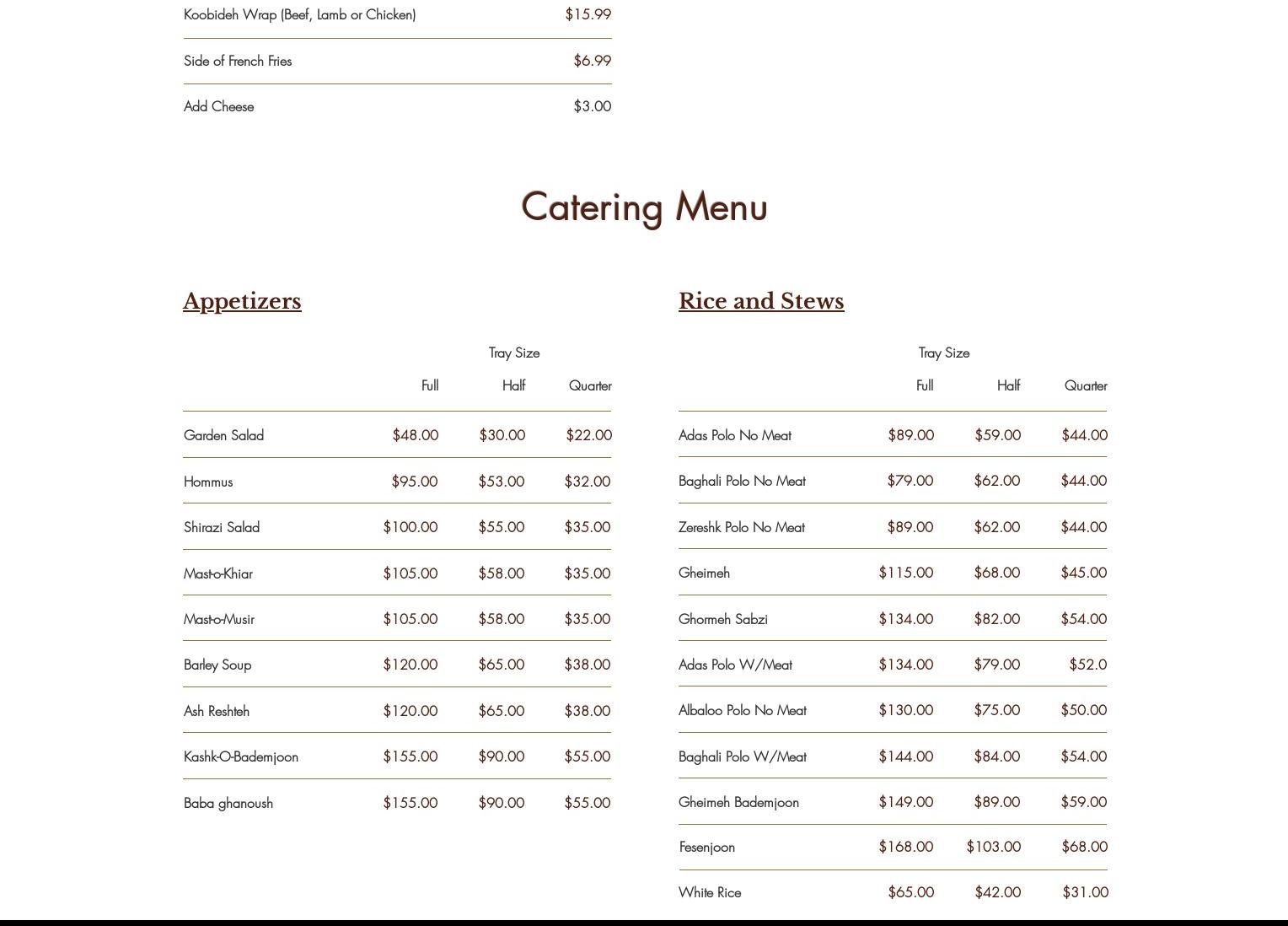This screenshot has height=926, width=1288.
Task: Click Baba ghanoush half tray price $90.00
Action: 501,803
